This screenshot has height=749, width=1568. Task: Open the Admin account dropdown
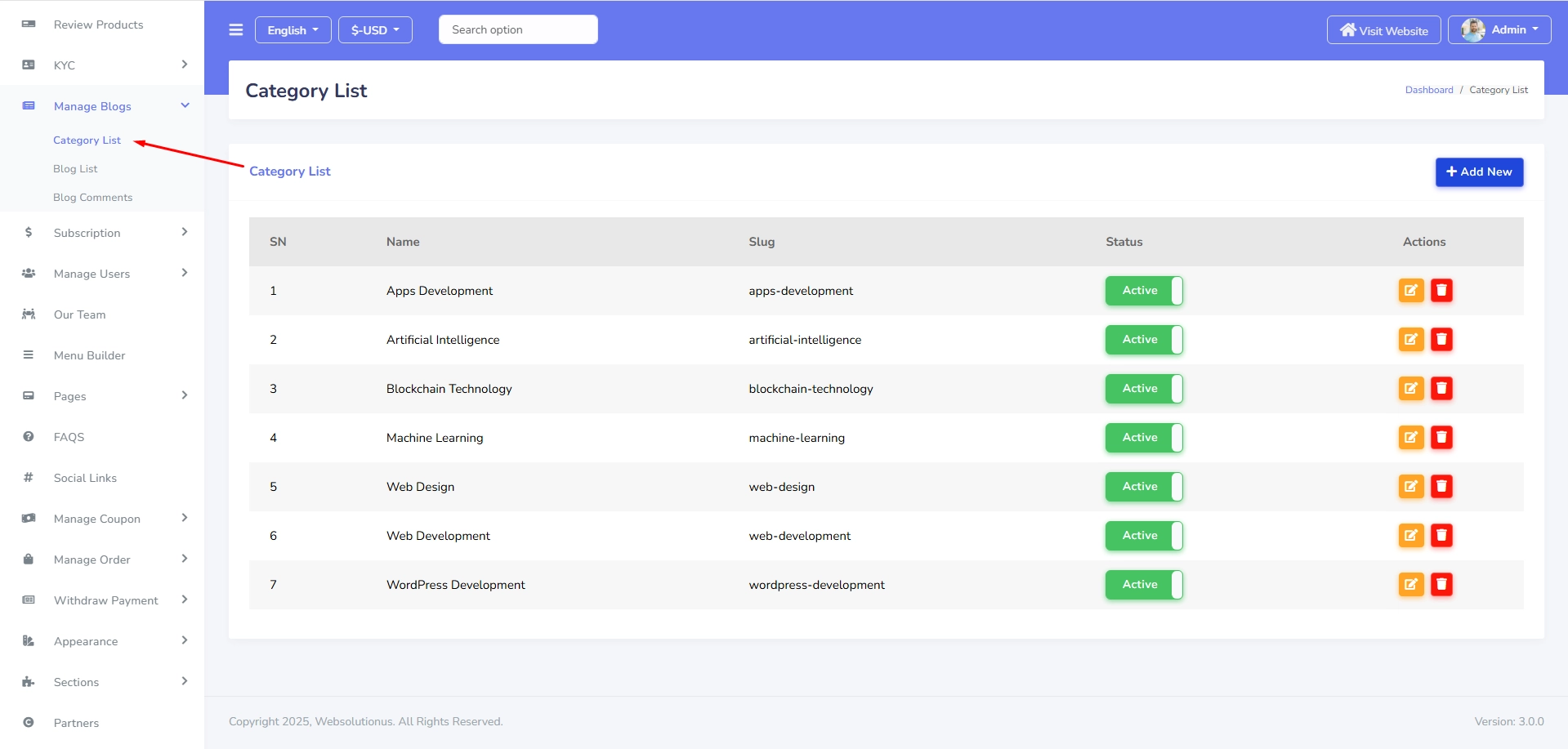click(1499, 30)
